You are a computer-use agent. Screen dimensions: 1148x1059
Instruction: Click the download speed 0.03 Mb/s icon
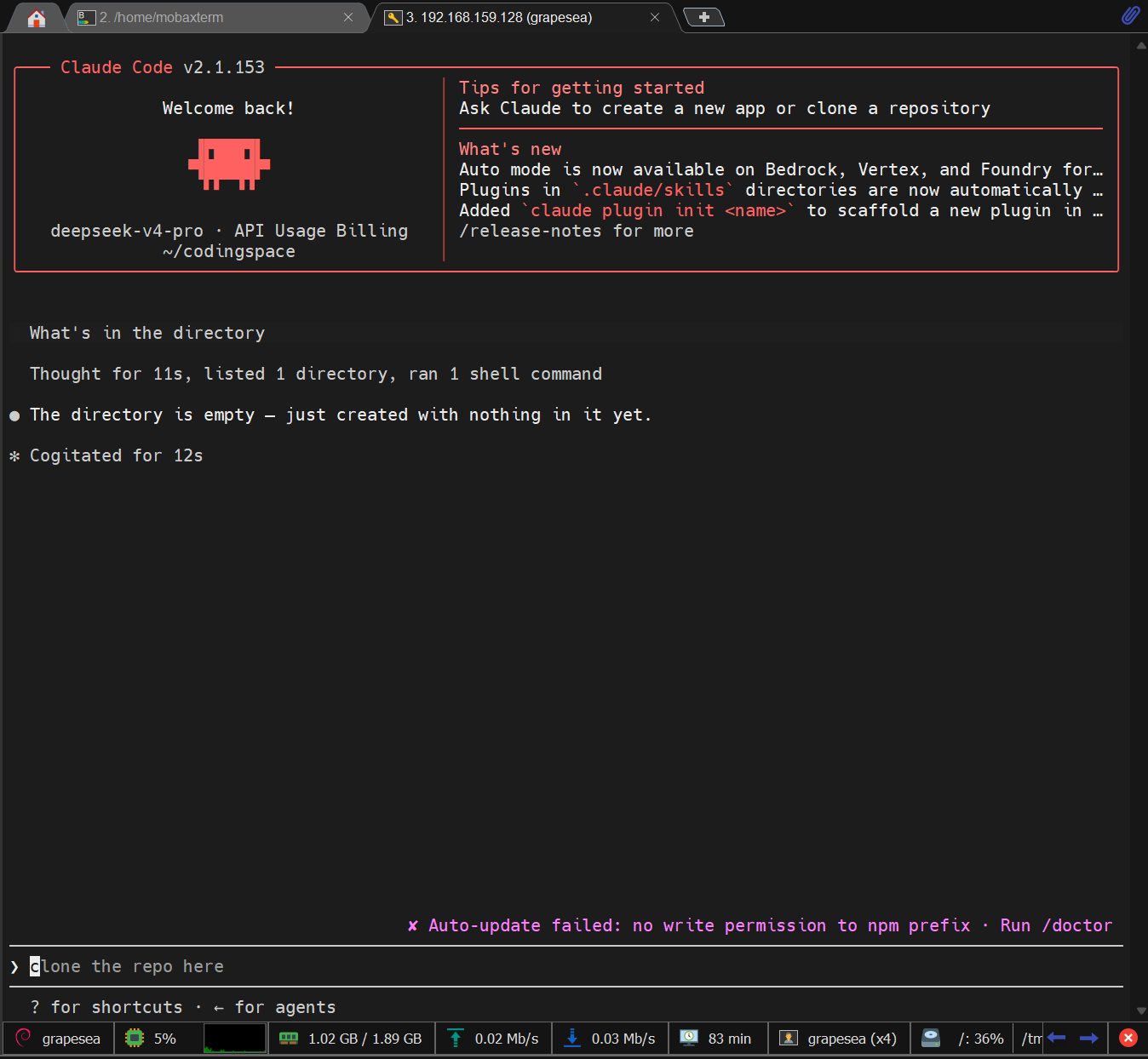click(x=572, y=1038)
